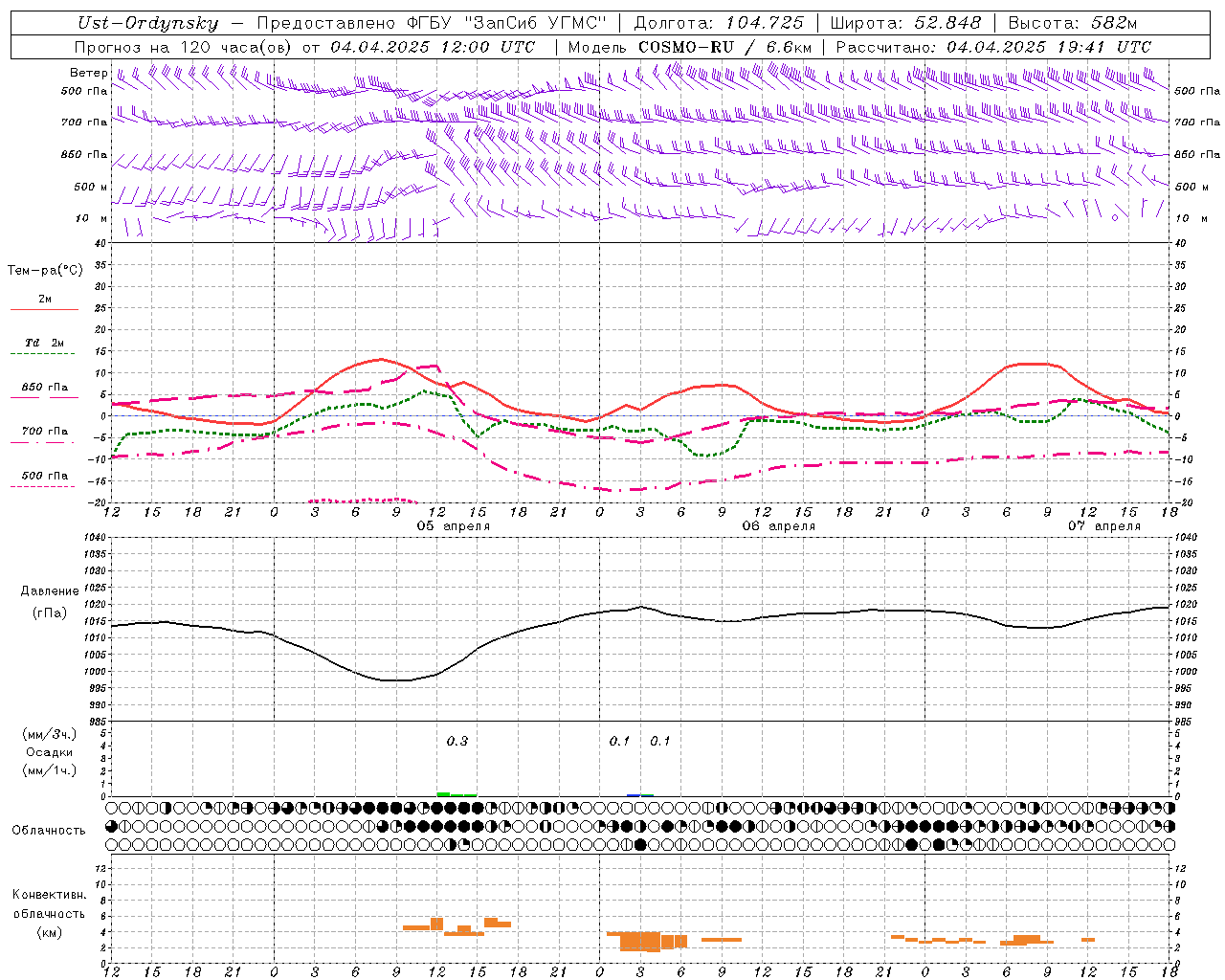Click the Рассчитано: 04.04.2025 19:41 UTC timestamp
The width and height of the screenshot is (1225, 980).
pos(993,47)
